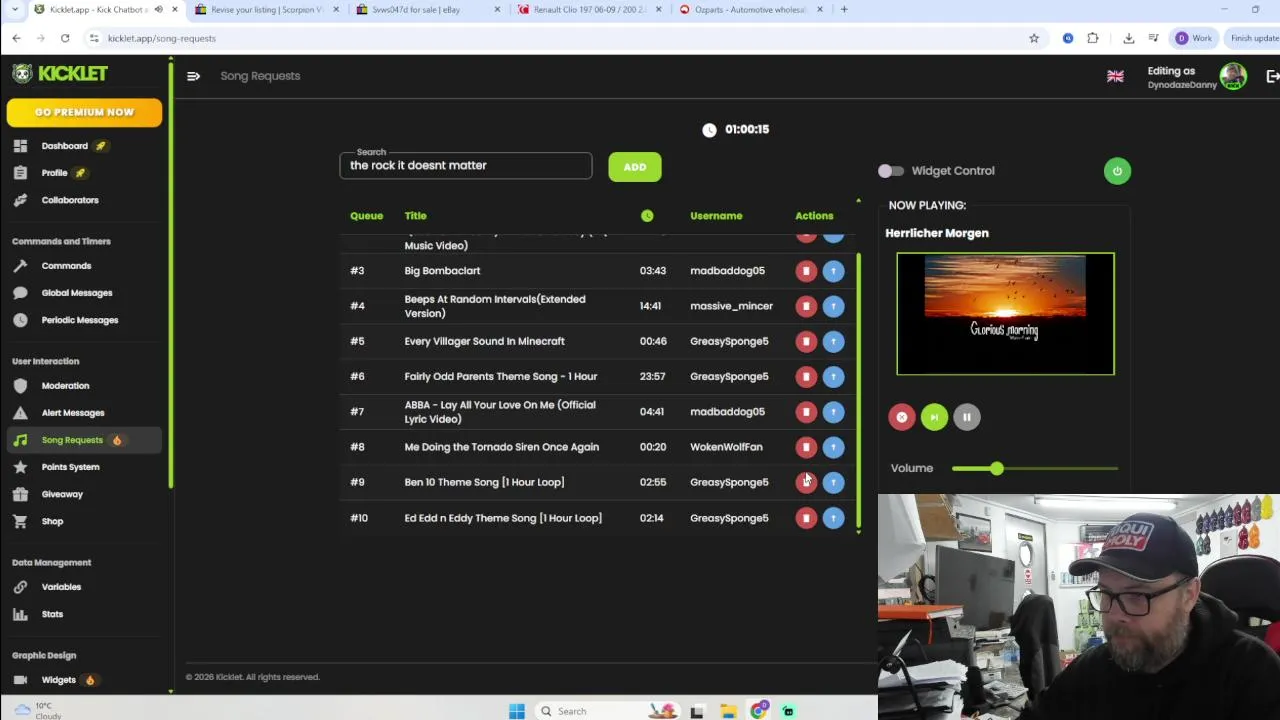Open Shop page in sidebar
Screen dimensions: 1280x720
52,521
